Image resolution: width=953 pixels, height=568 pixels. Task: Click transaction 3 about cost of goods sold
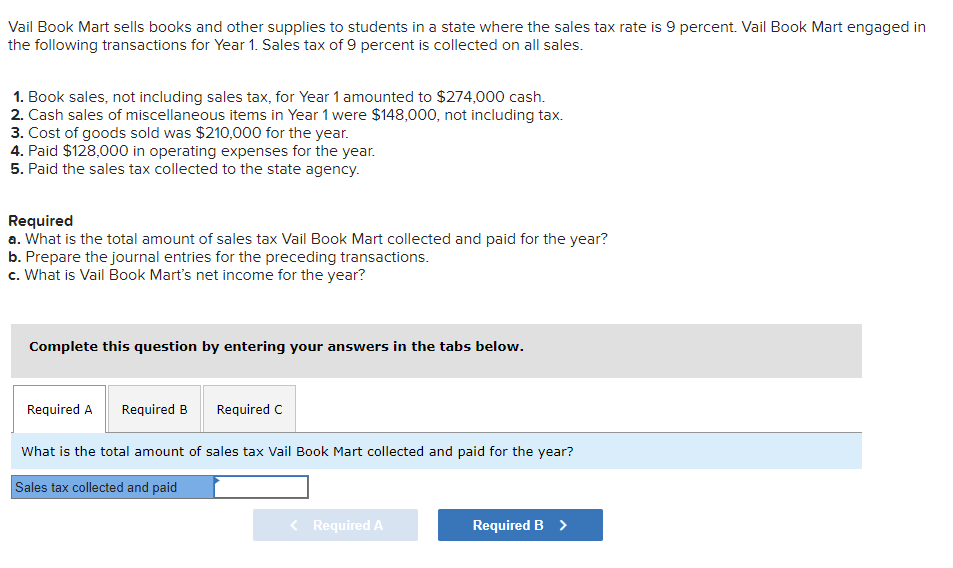[180, 133]
